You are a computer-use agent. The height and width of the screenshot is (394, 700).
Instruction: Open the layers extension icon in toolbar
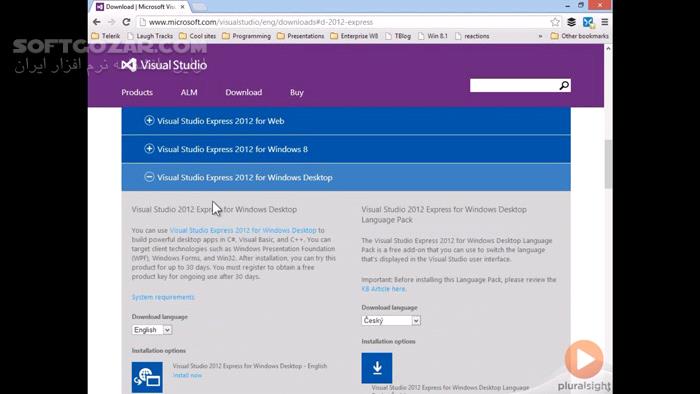coord(571,22)
